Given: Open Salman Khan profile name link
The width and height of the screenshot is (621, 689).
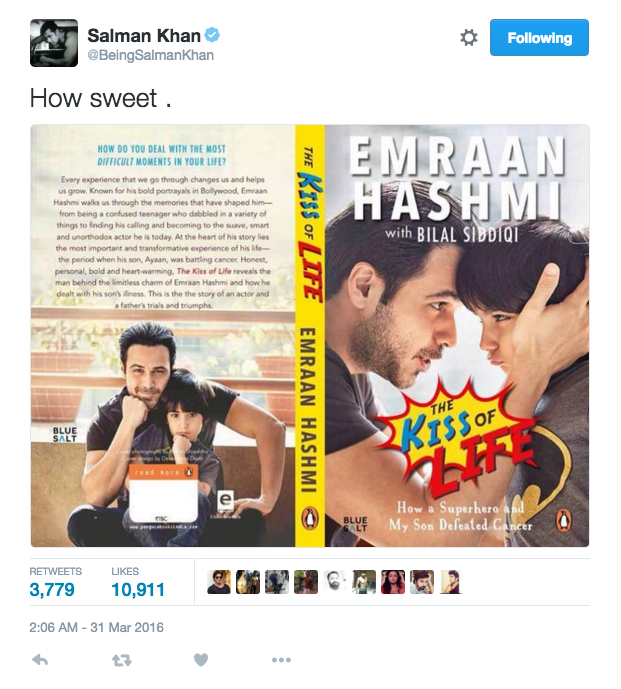Looking at the screenshot, I should (144, 36).
